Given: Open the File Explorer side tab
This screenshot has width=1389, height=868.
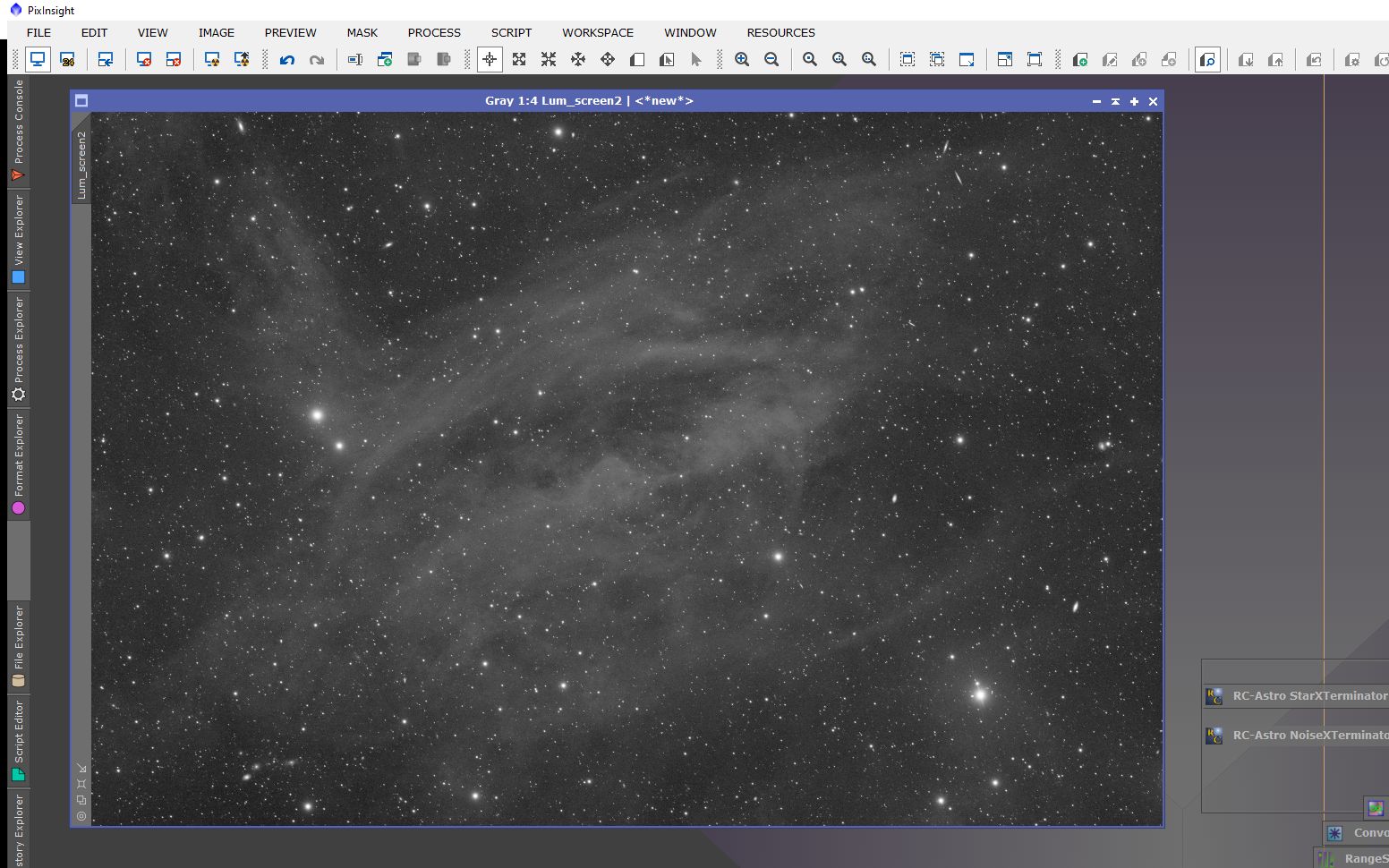Looking at the screenshot, I should pyautogui.click(x=18, y=646).
